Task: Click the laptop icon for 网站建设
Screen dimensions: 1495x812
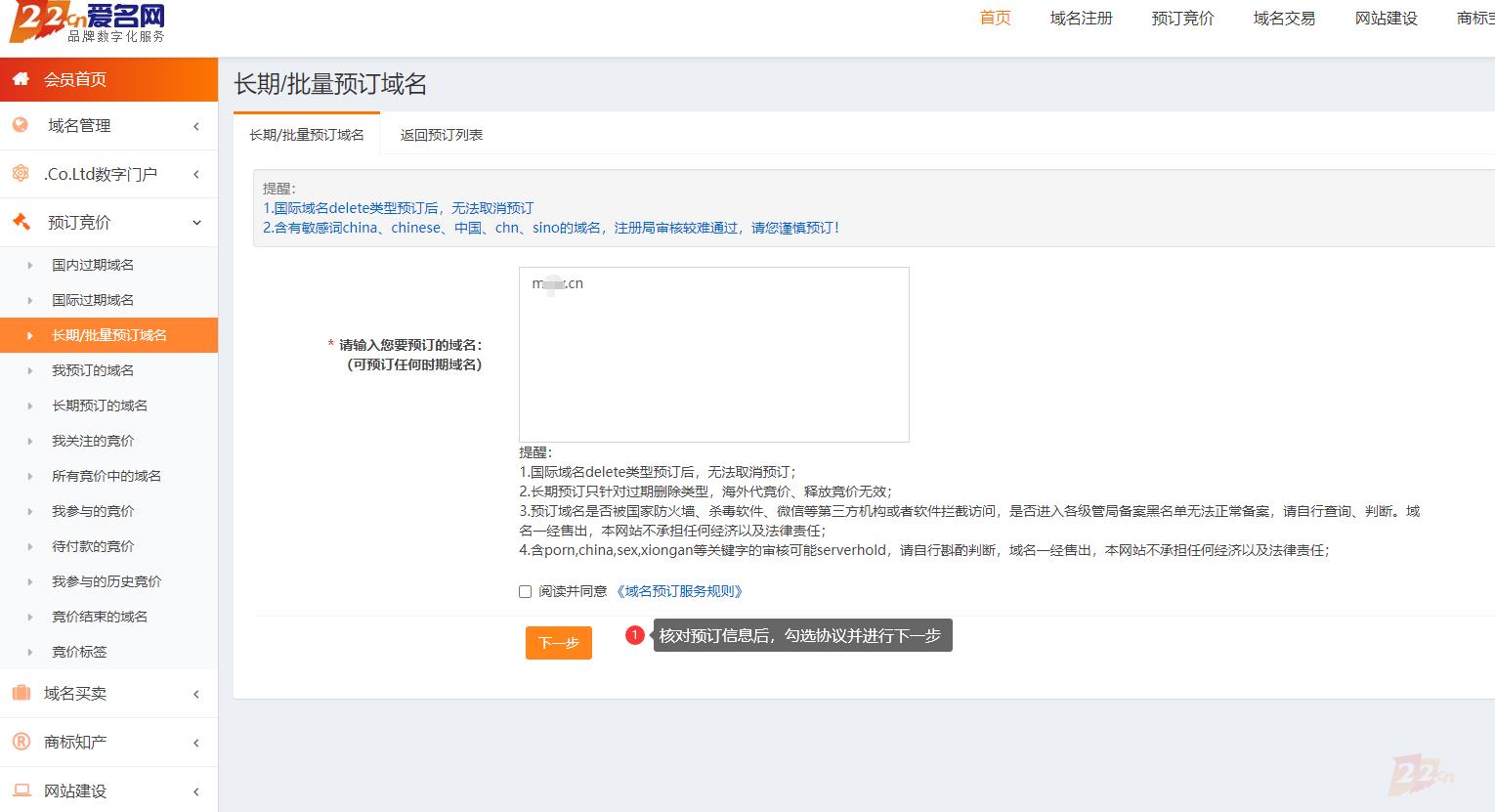Action: click(21, 791)
